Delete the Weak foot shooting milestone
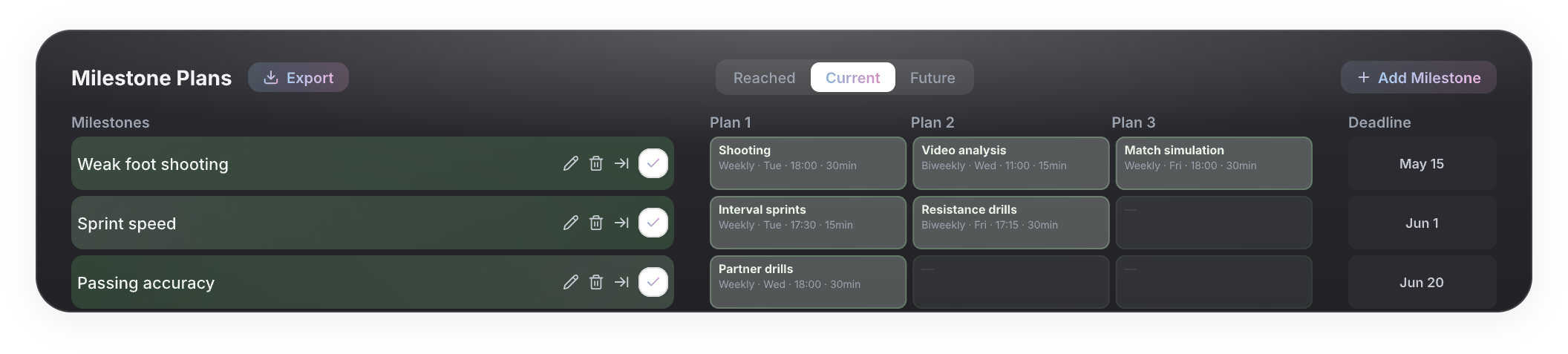The height and width of the screenshot is (354, 1568). (x=596, y=163)
